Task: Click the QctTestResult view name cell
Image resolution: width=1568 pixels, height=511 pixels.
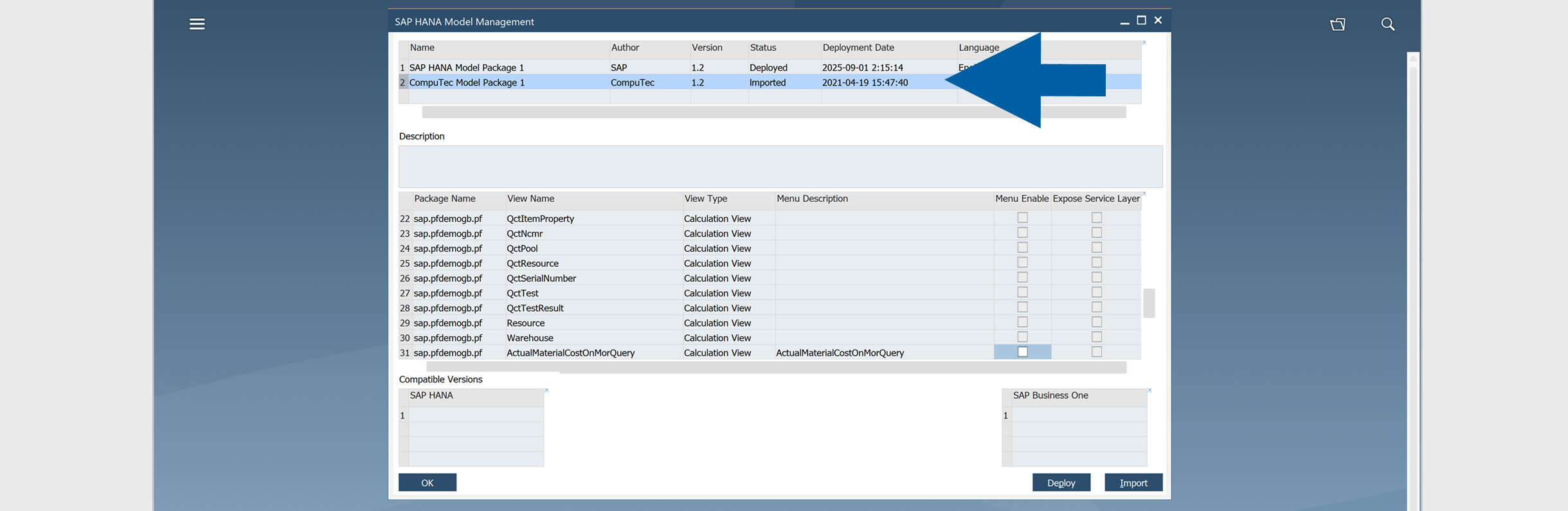Action: click(593, 308)
